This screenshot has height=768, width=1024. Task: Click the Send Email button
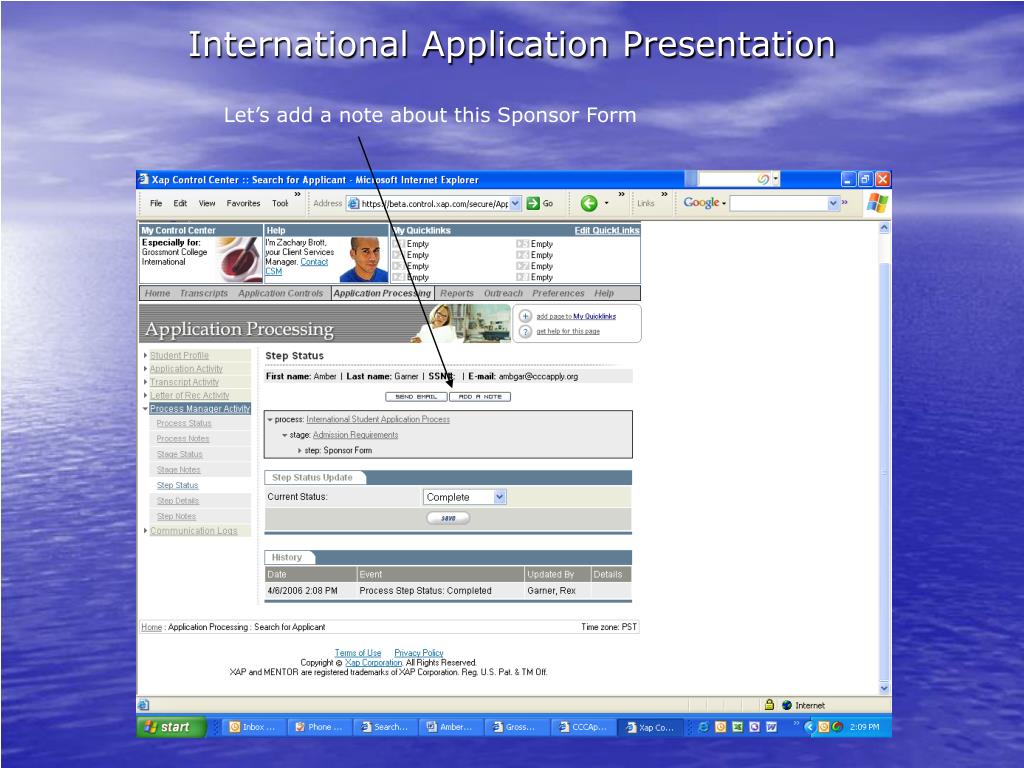pos(416,396)
